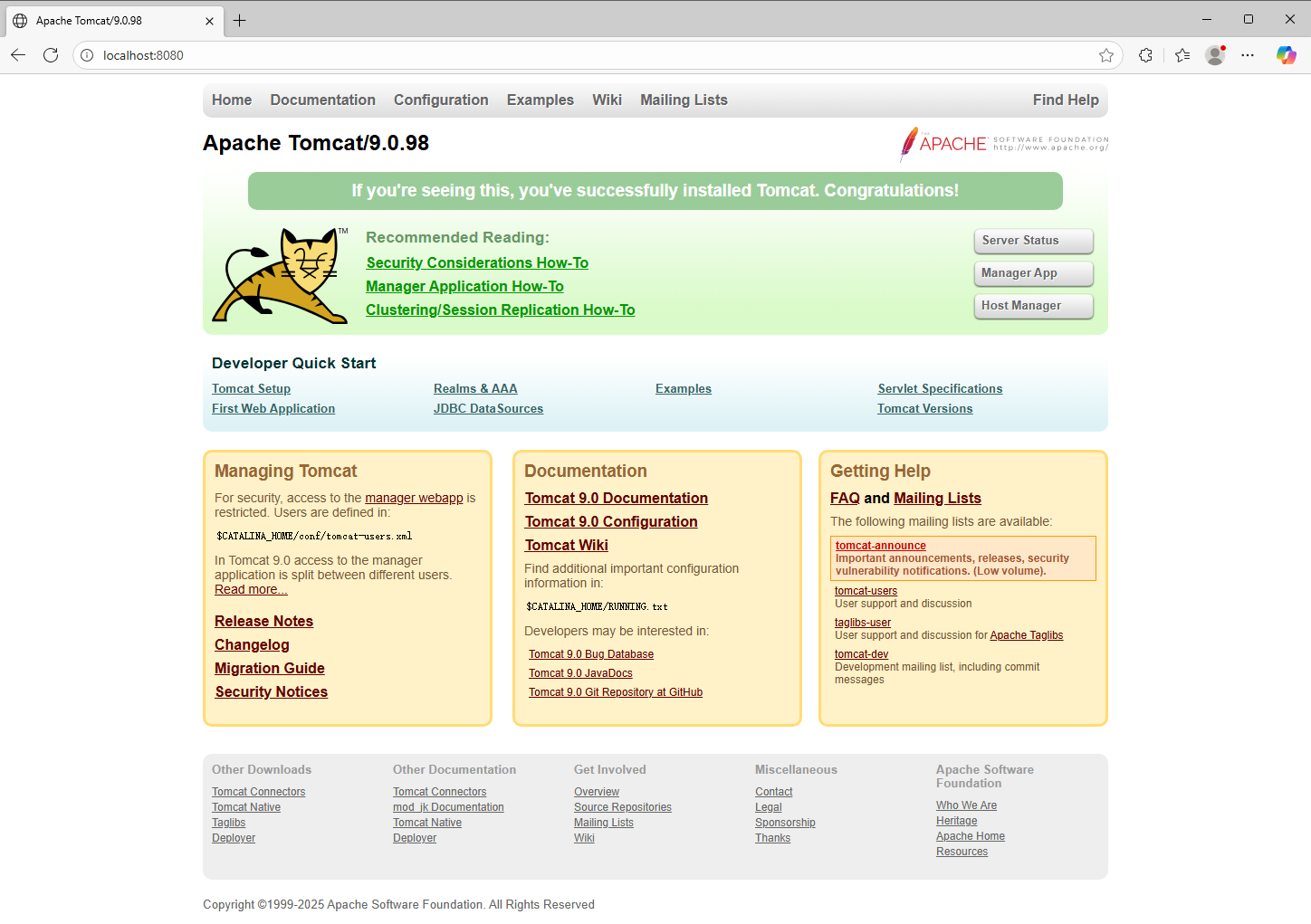
Task: Open Tomcat 9.0 Bug Database link
Action: click(x=590, y=654)
